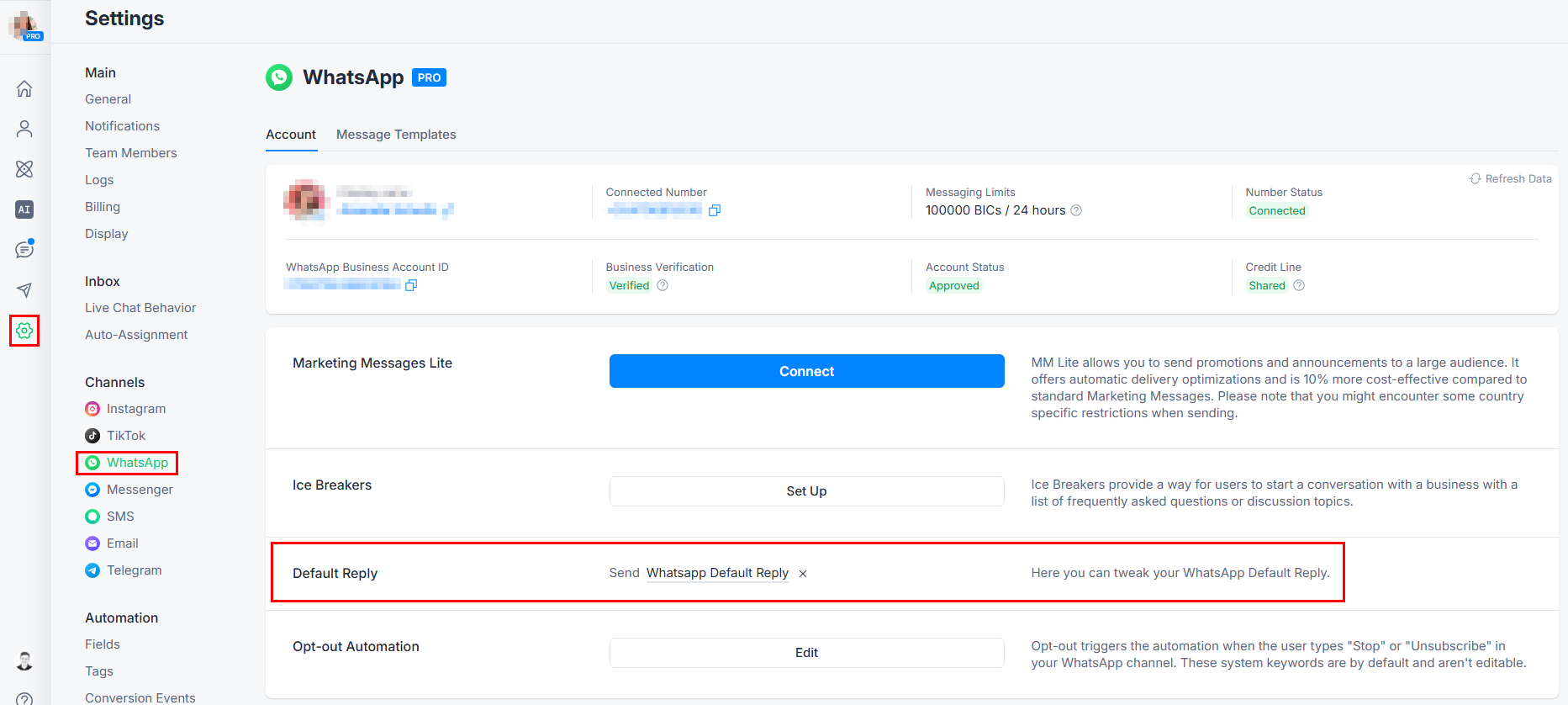
Task: Open General settings
Action: (108, 99)
